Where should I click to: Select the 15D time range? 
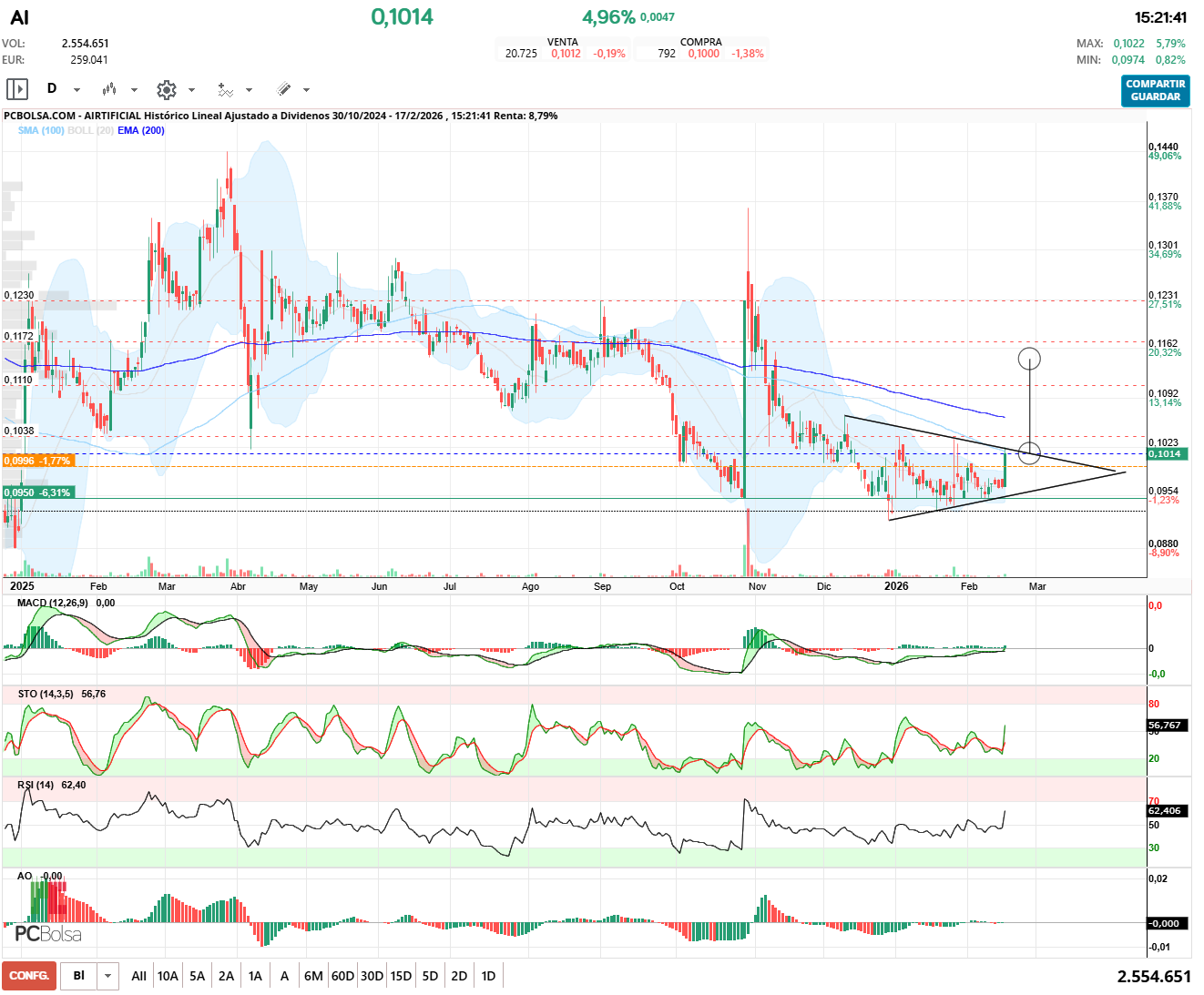tap(401, 976)
